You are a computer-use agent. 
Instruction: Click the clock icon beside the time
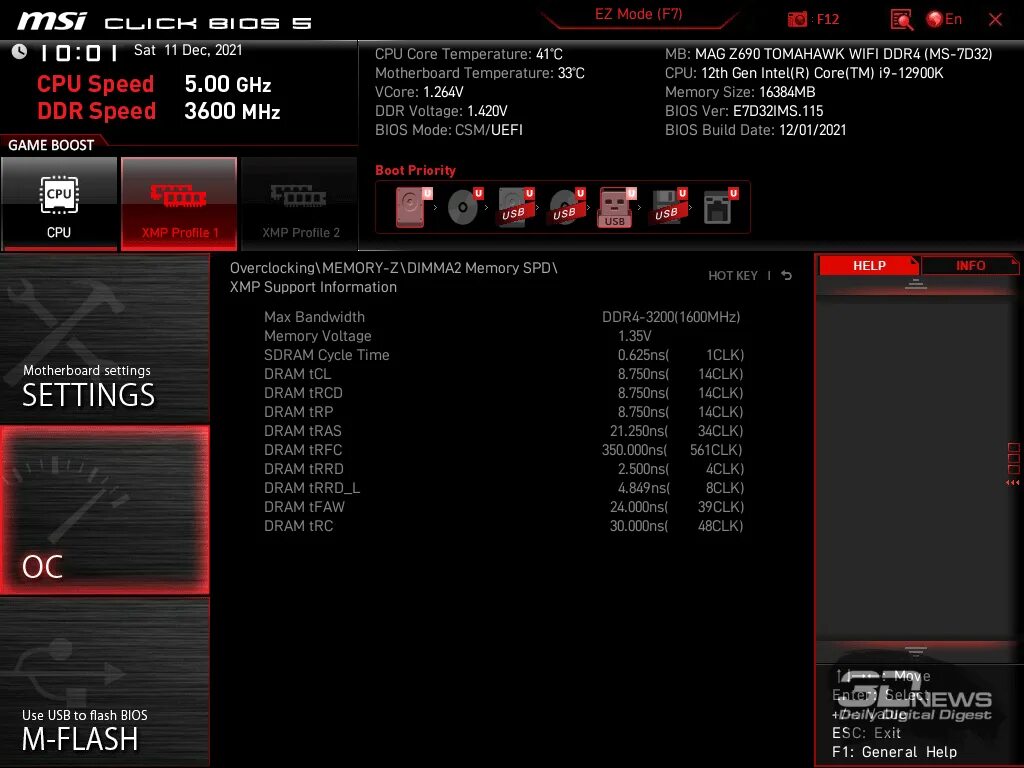[19, 52]
